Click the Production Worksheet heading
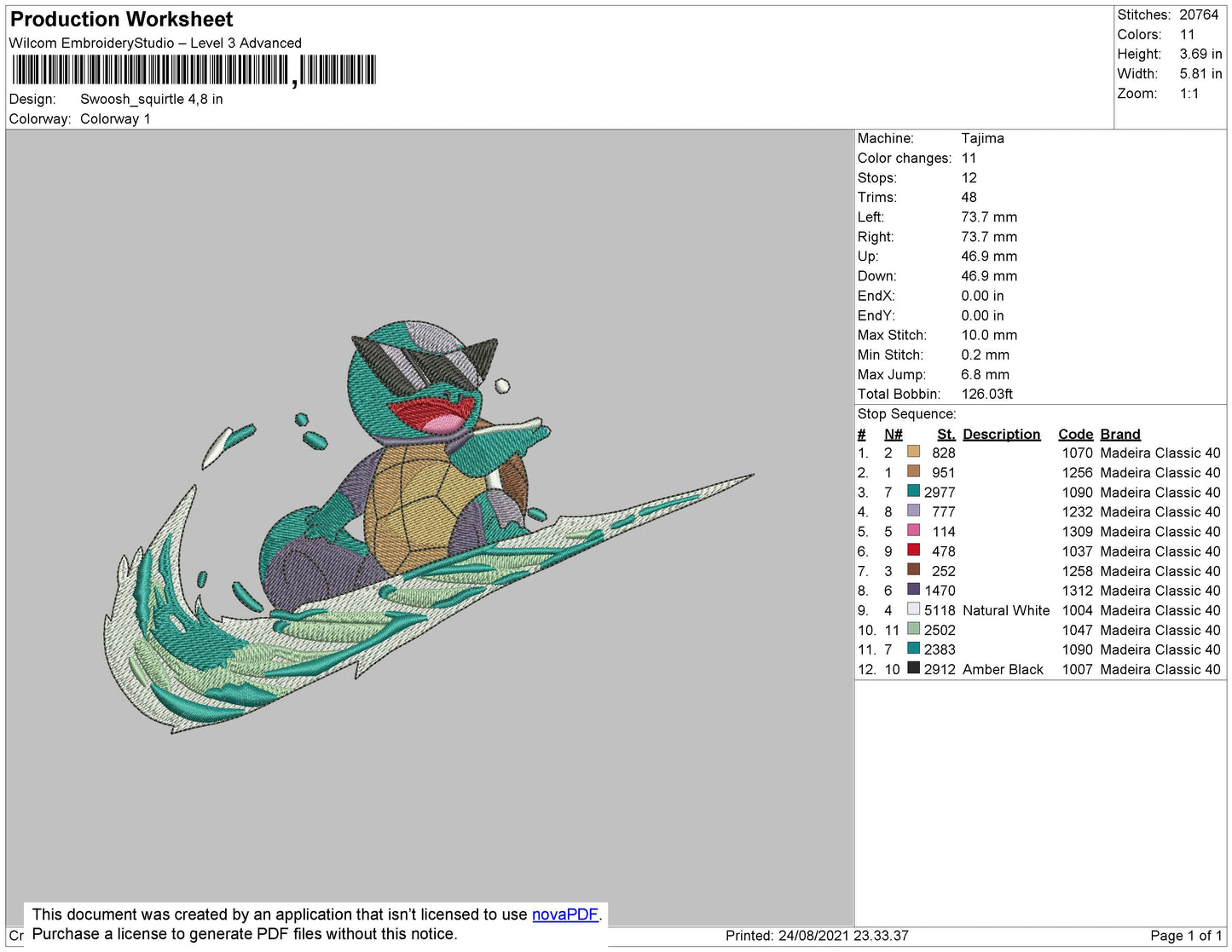The width and height of the screenshot is (1232, 952). tap(121, 20)
